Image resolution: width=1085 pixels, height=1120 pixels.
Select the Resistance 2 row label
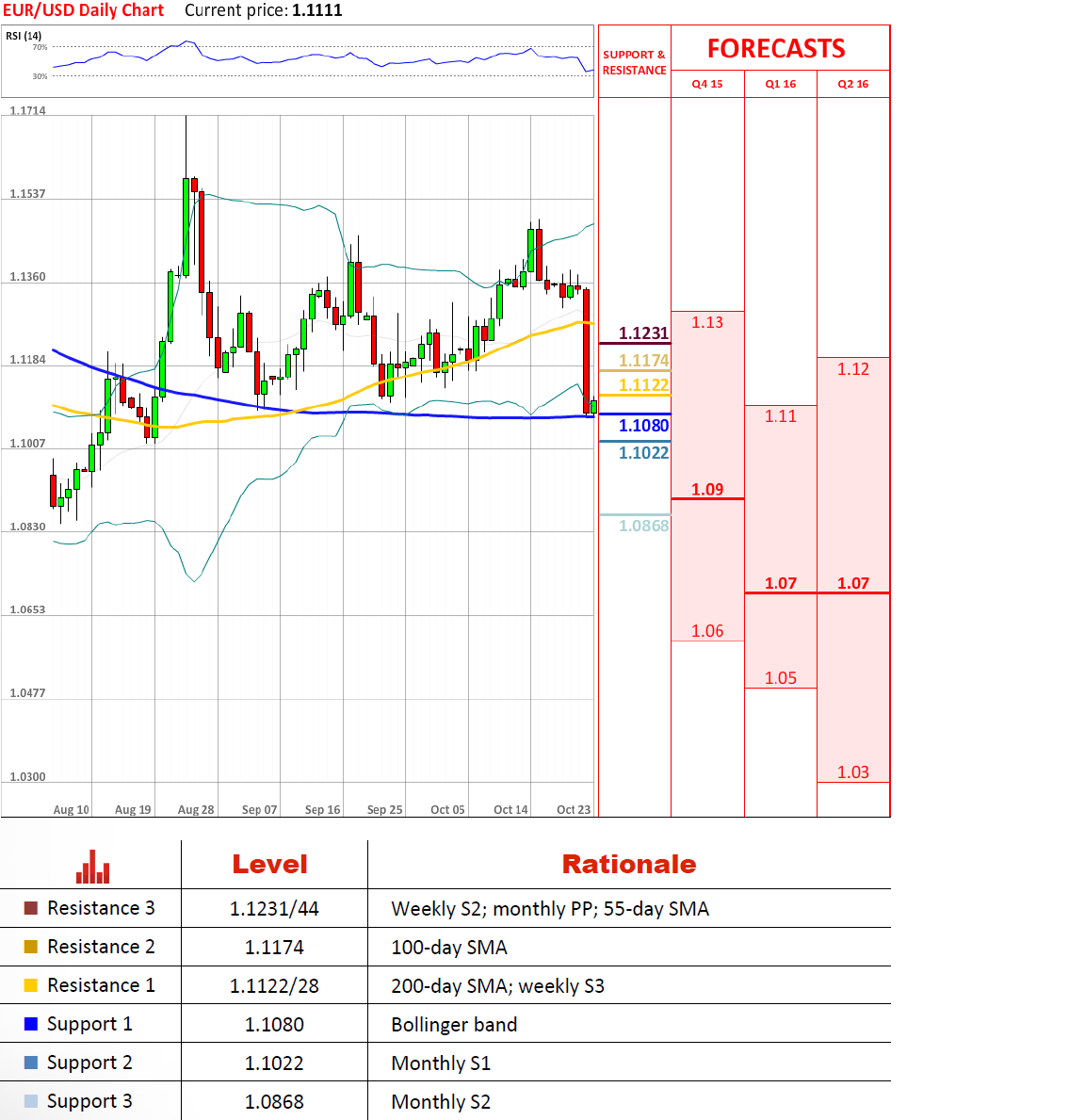pyautogui.click(x=101, y=947)
